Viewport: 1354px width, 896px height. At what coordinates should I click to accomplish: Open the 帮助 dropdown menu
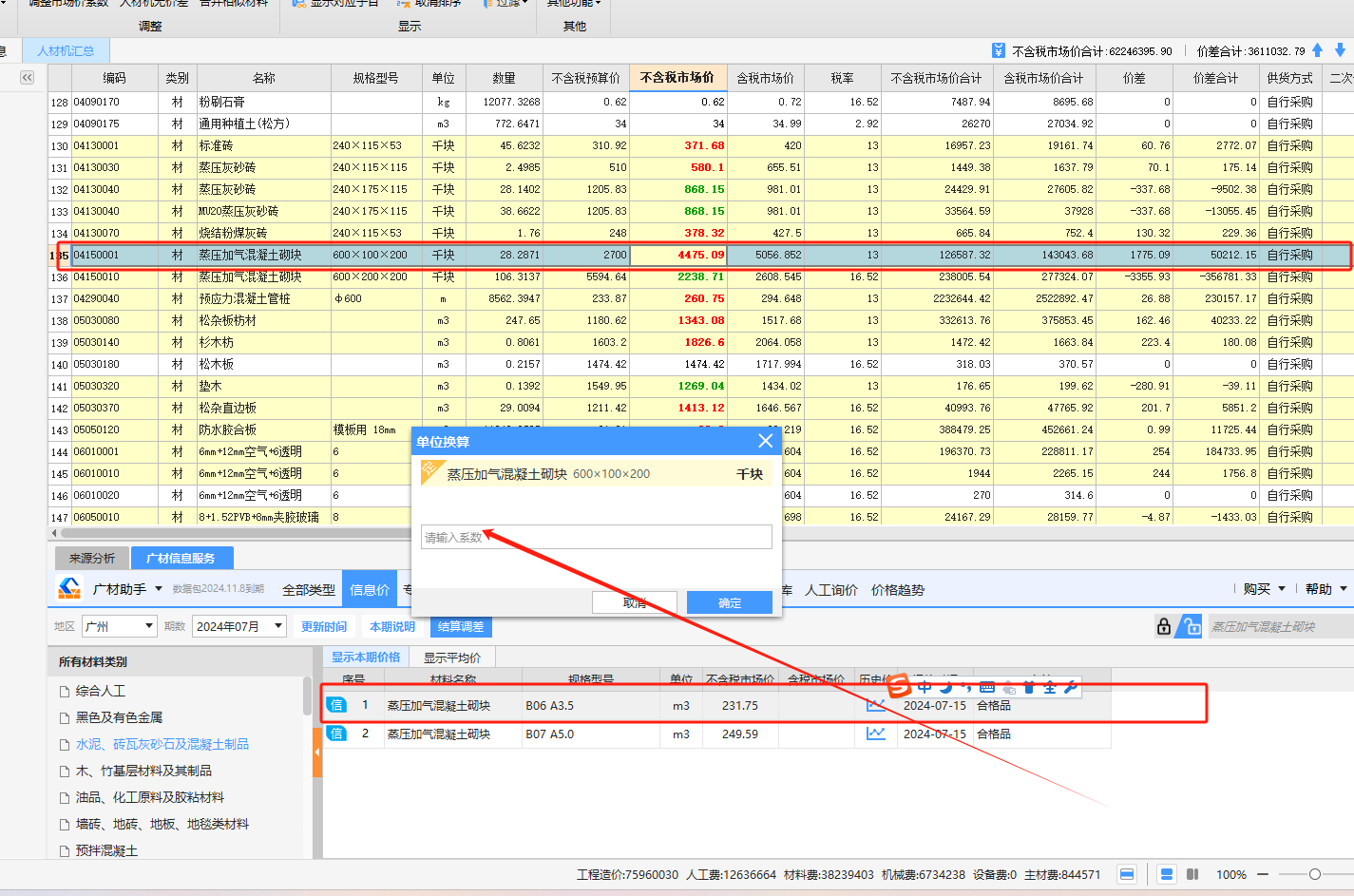coord(1325,589)
